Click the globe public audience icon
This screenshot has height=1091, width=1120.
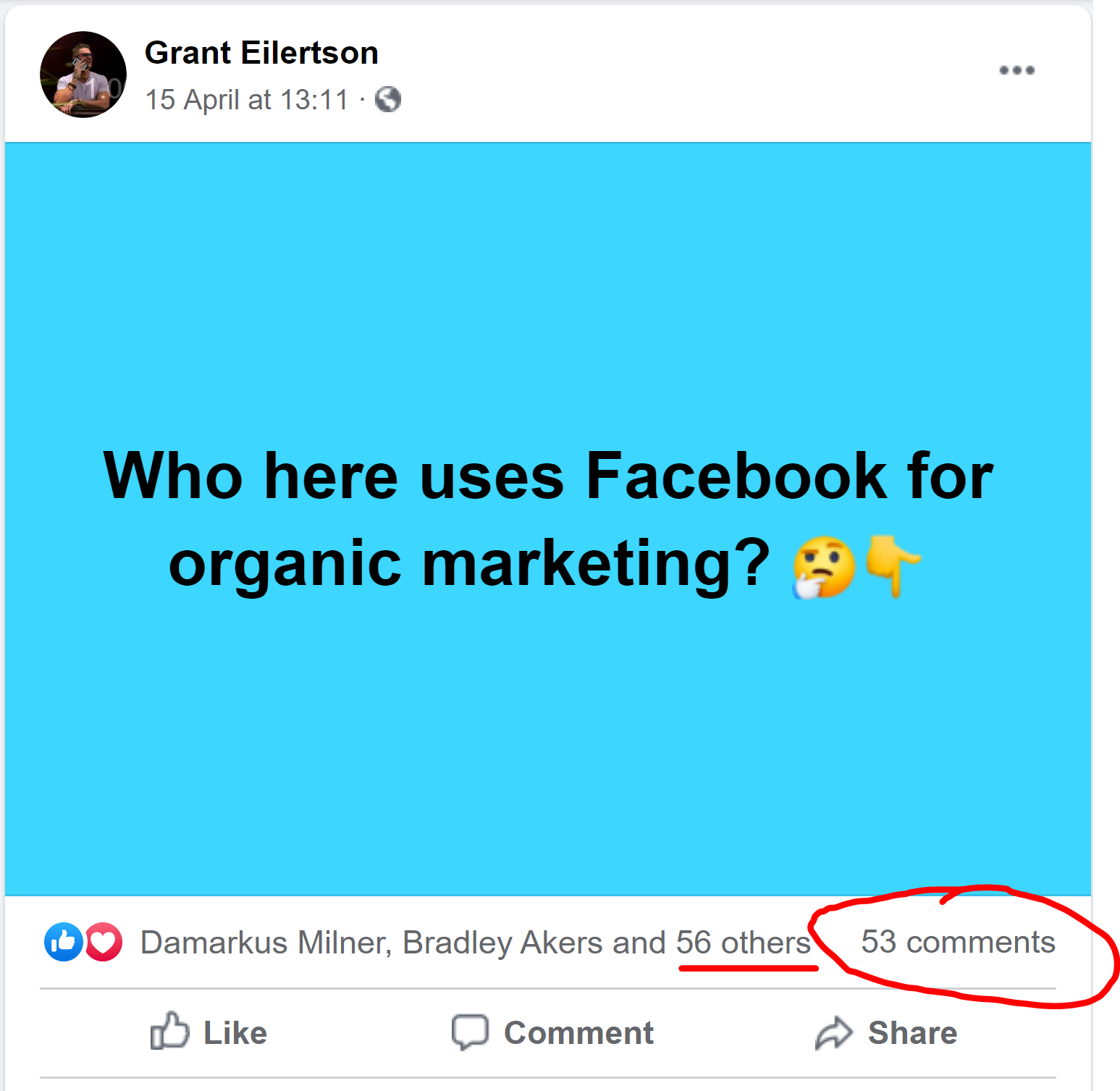tap(388, 99)
